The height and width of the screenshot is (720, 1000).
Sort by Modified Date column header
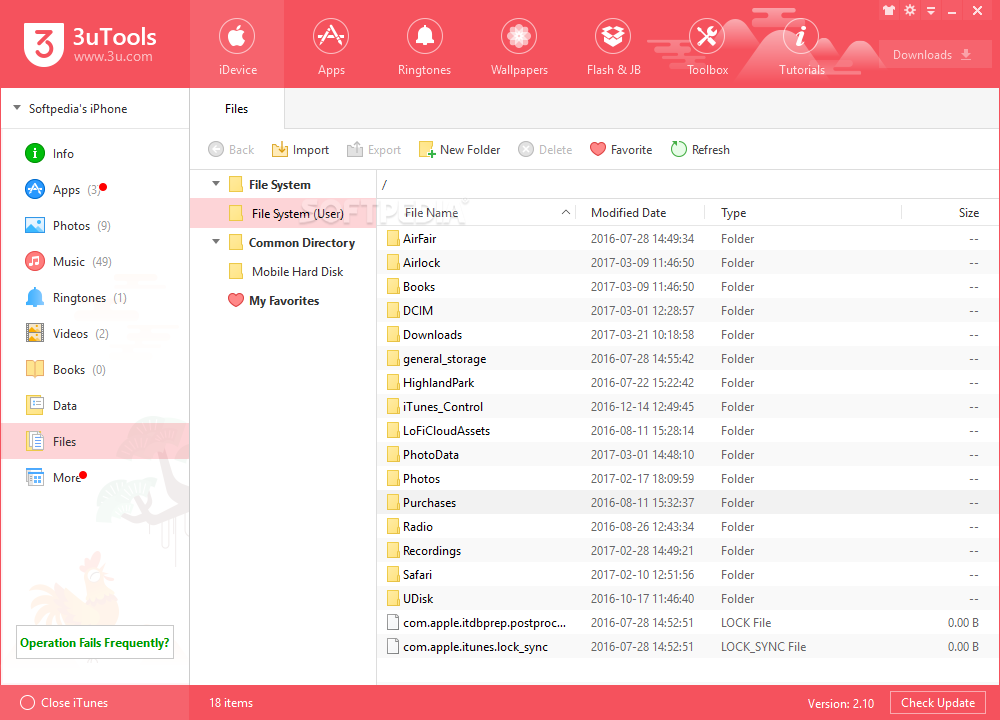[x=641, y=213]
